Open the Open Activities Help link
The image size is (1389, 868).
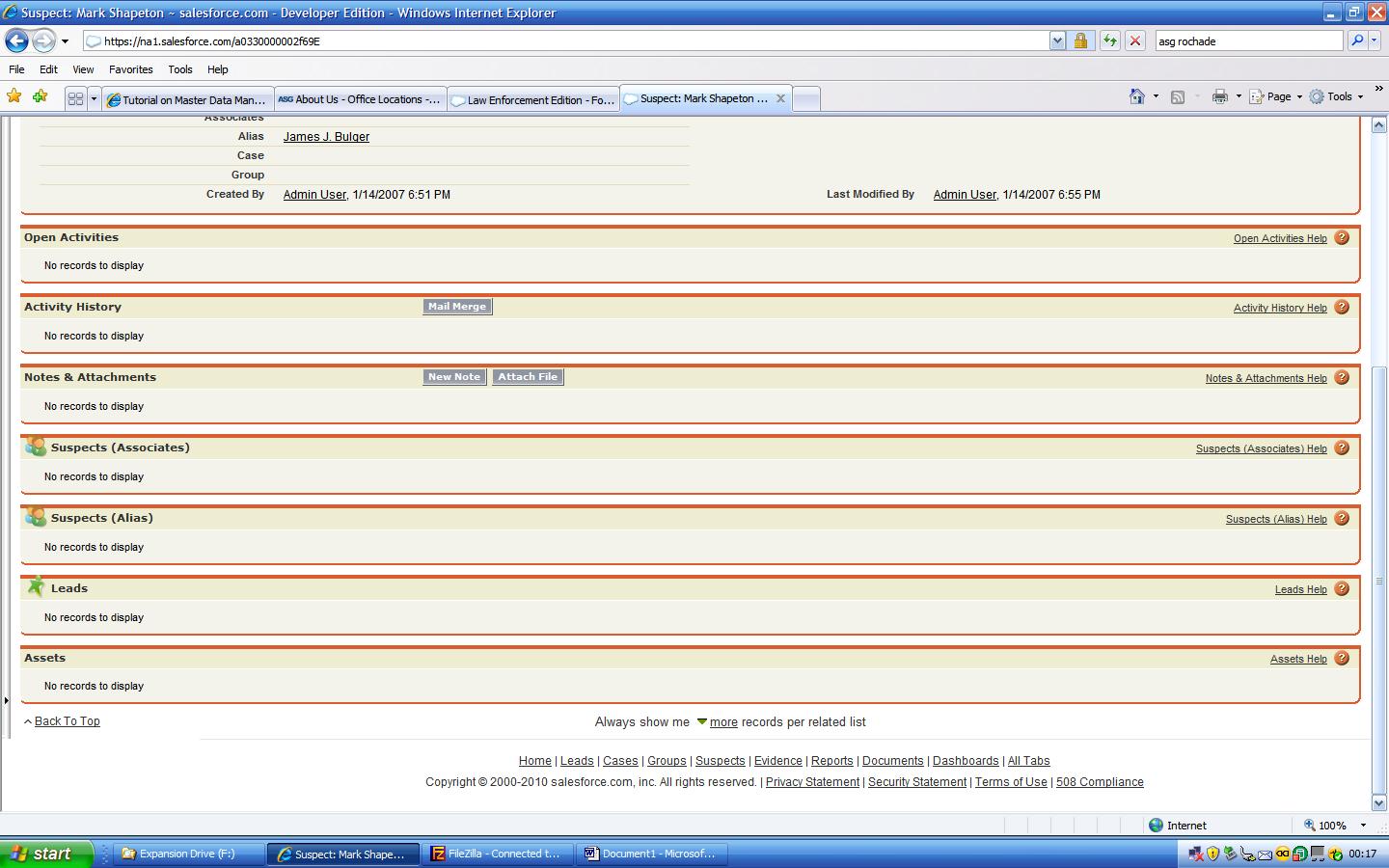click(1280, 238)
